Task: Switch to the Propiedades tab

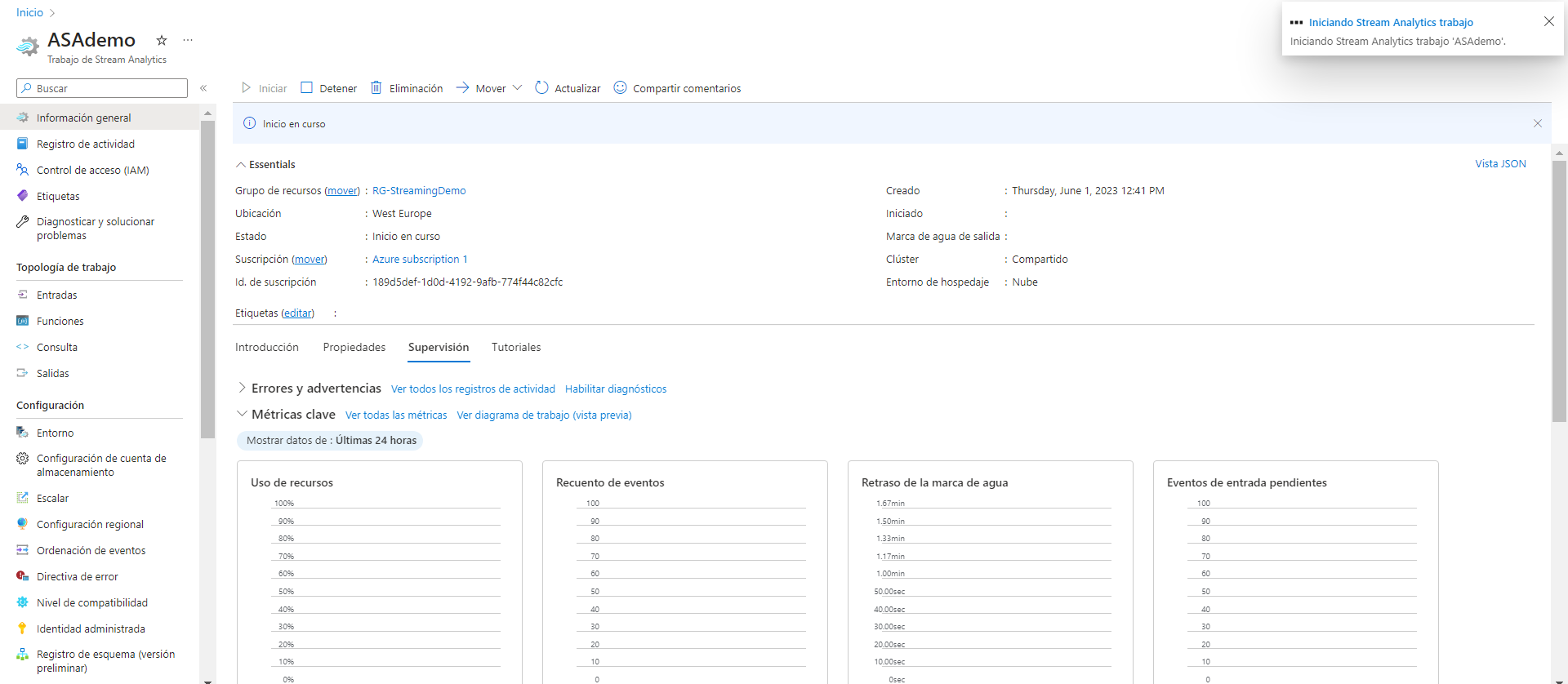Action: point(354,347)
